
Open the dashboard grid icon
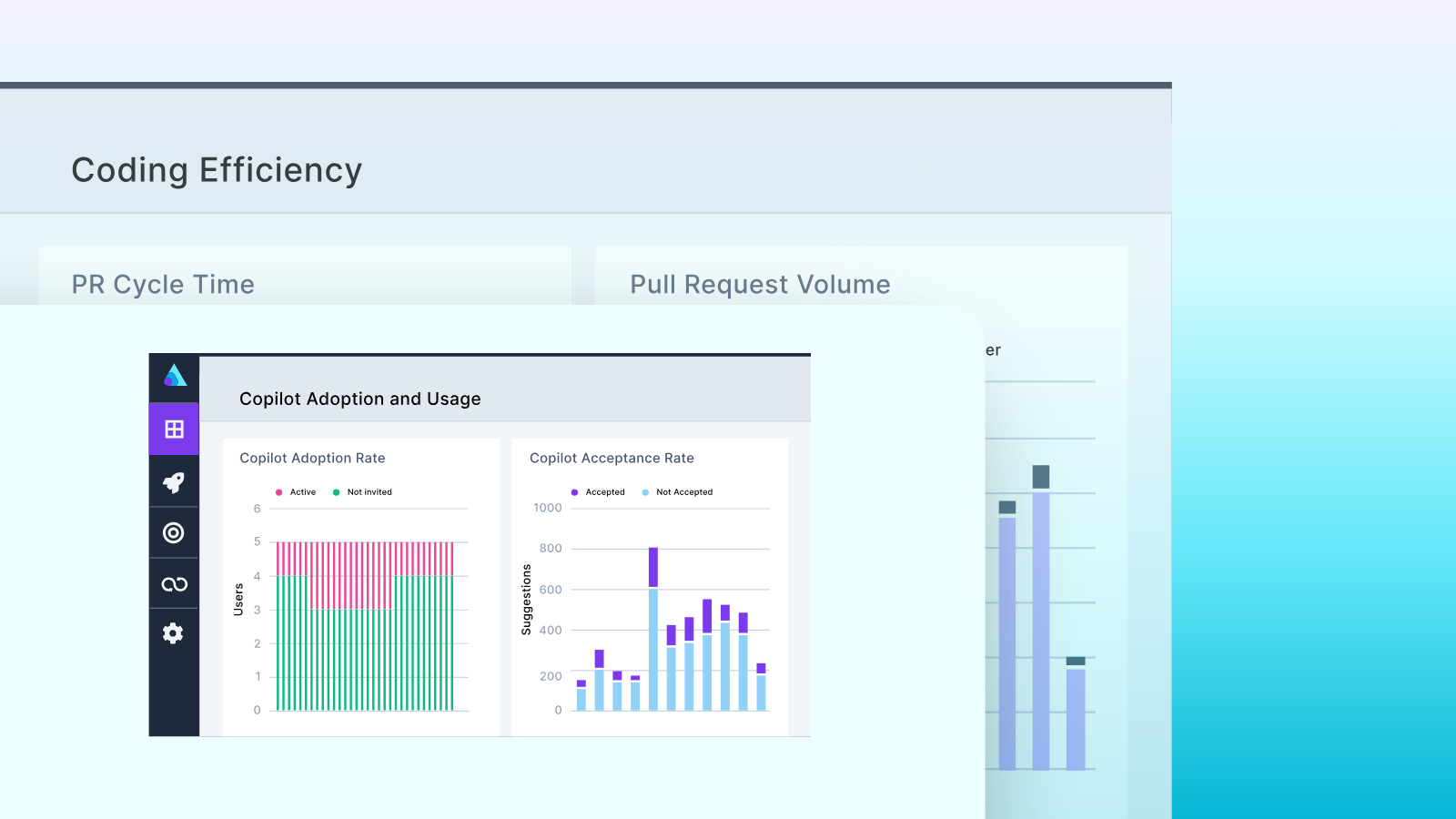(x=174, y=429)
